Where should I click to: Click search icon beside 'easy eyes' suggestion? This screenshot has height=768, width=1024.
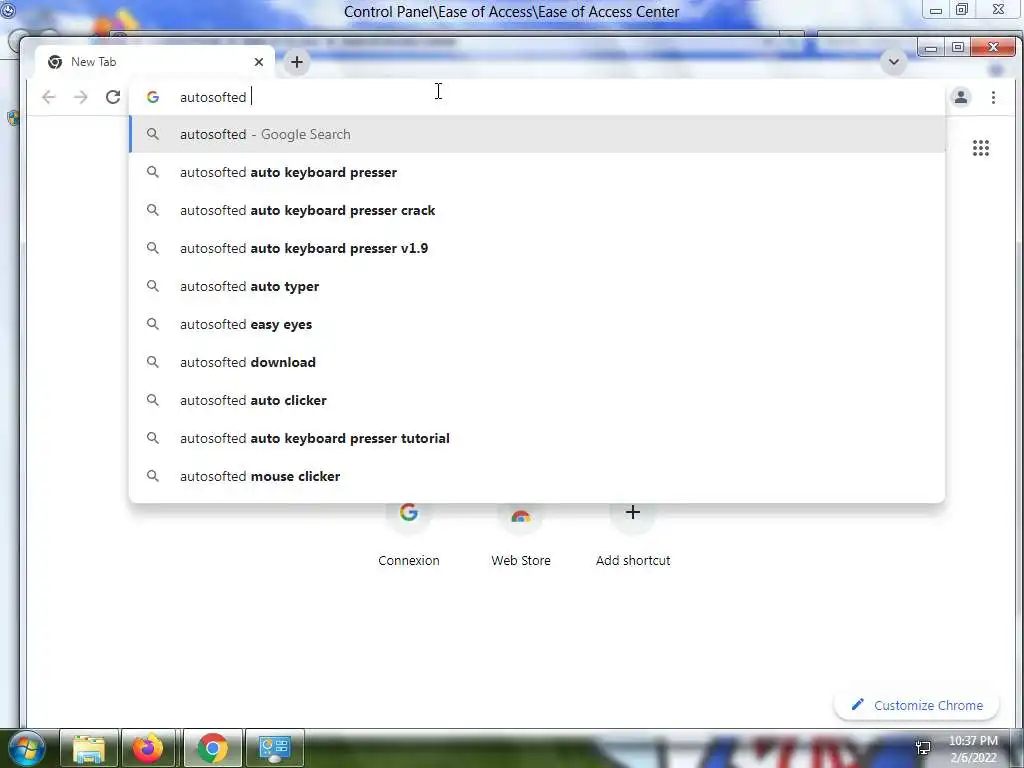point(153,324)
